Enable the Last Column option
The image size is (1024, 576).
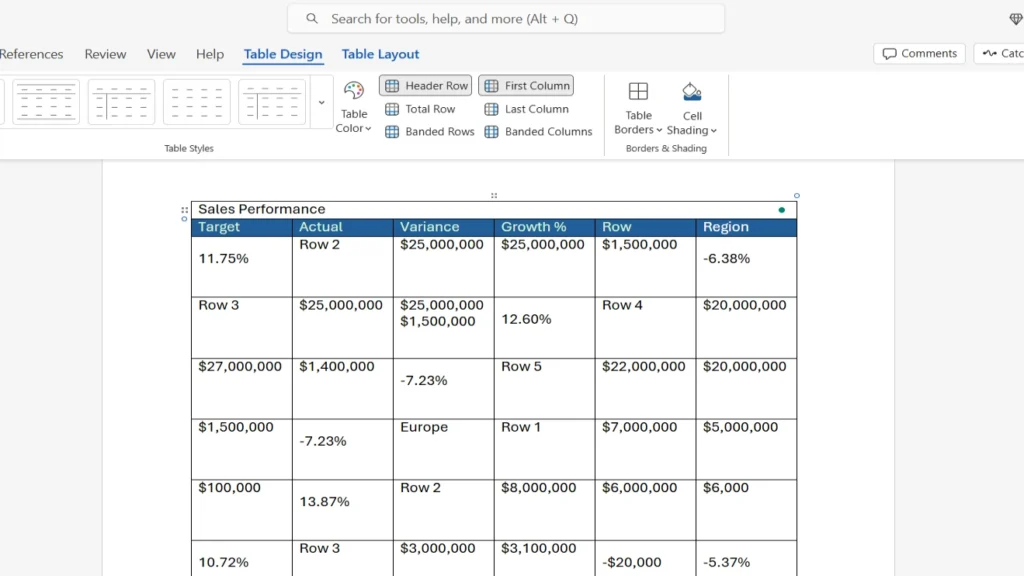point(526,109)
